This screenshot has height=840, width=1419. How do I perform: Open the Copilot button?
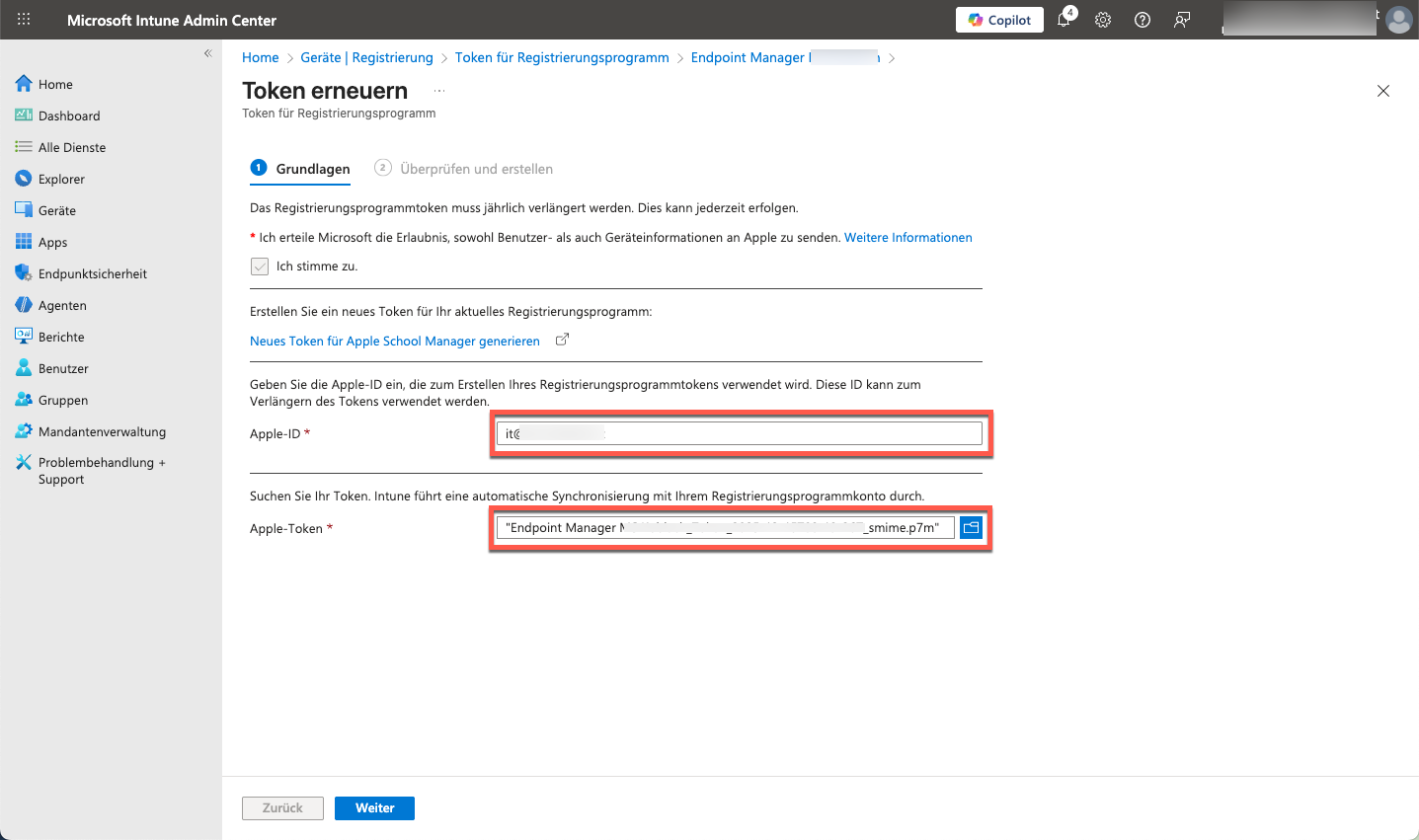(x=999, y=20)
